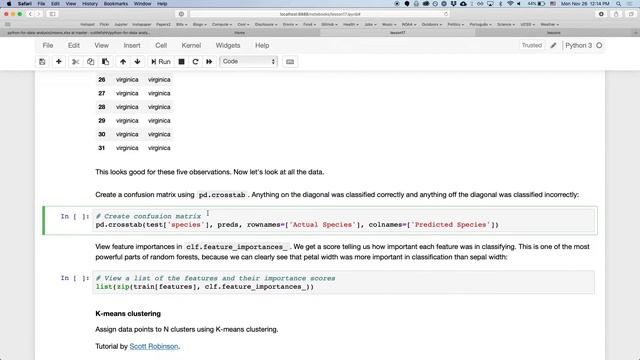Click the Wi-Fi status icon

click(510, 4)
